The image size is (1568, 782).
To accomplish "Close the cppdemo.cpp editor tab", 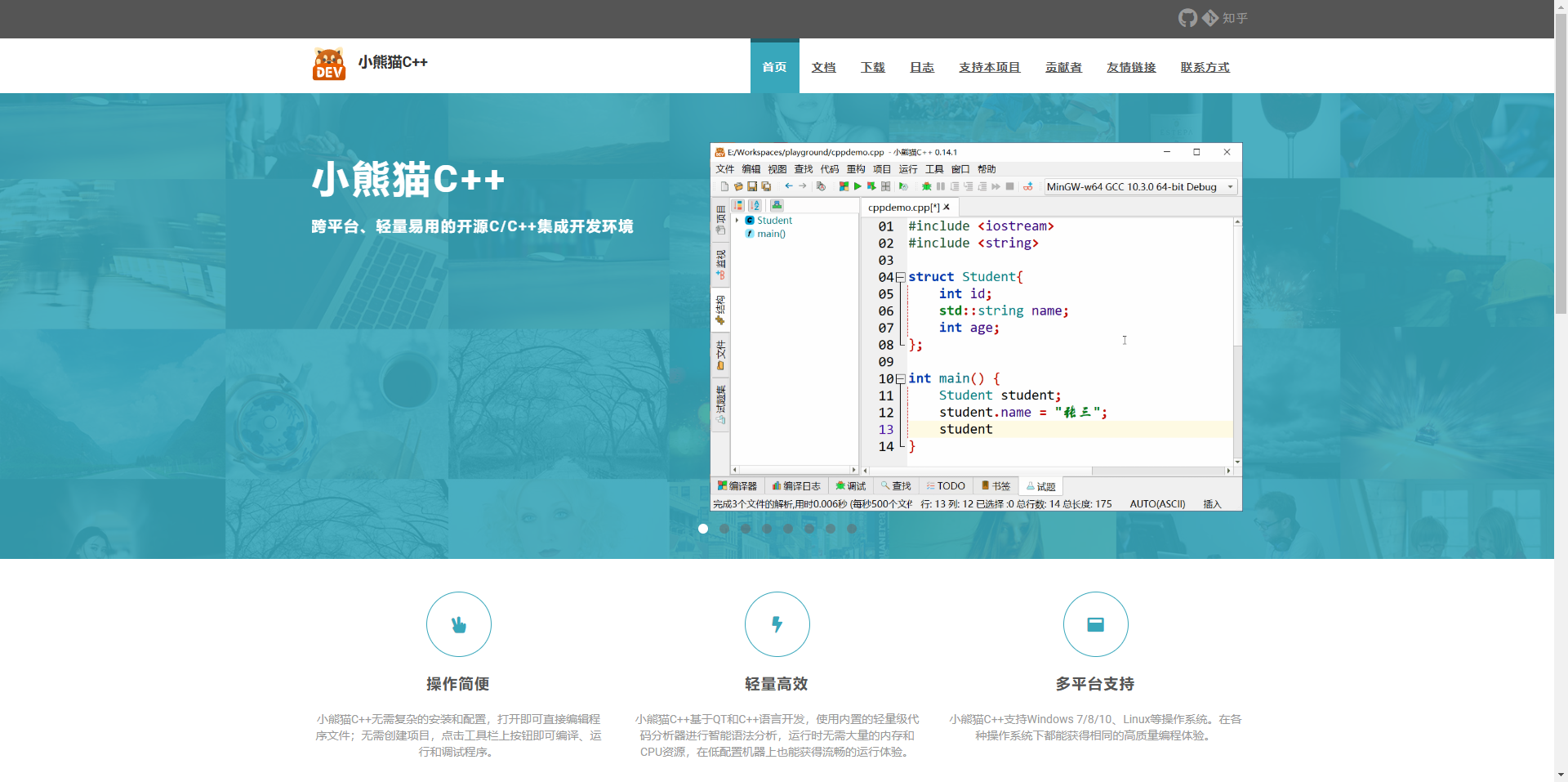I will [x=947, y=207].
